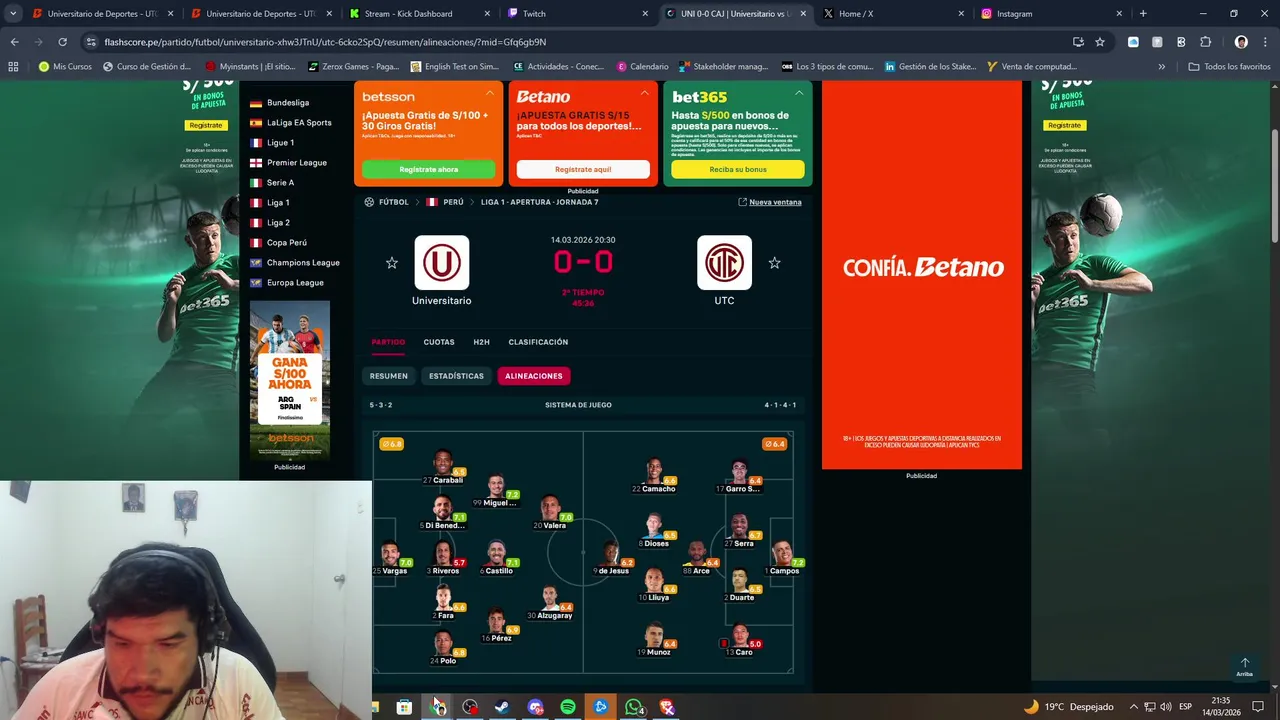Open a new browser tab
This screenshot has width=1280, height=720.
pyautogui.click(x=1143, y=14)
